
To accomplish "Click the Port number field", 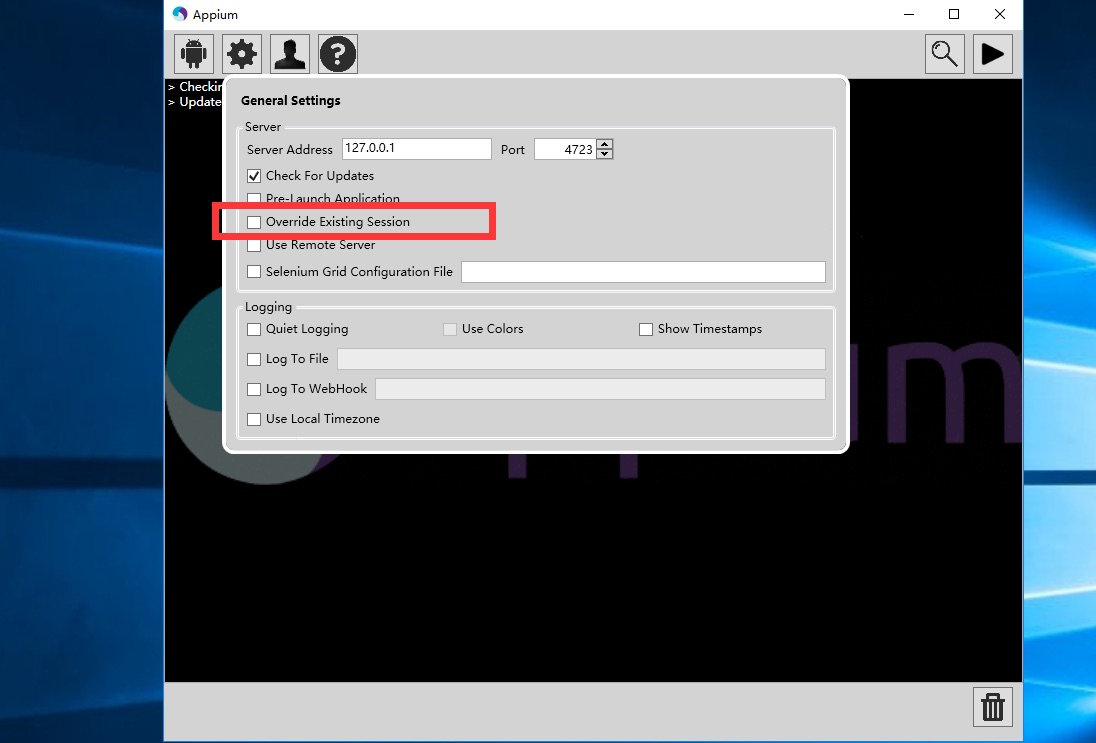I will click(x=565, y=149).
